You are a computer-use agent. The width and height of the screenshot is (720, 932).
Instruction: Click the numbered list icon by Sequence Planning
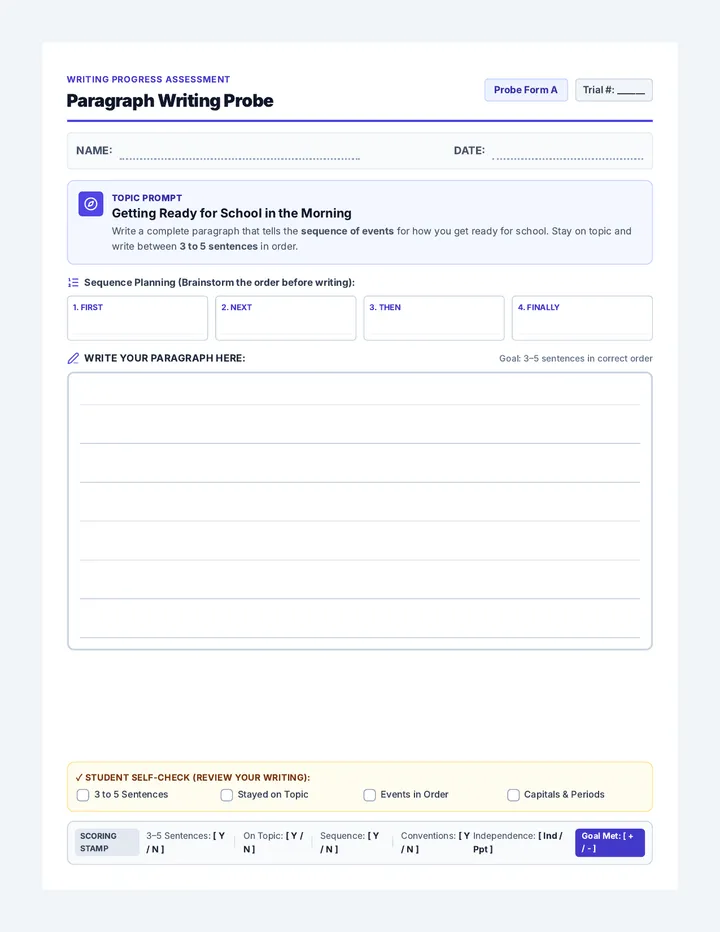coord(73,282)
